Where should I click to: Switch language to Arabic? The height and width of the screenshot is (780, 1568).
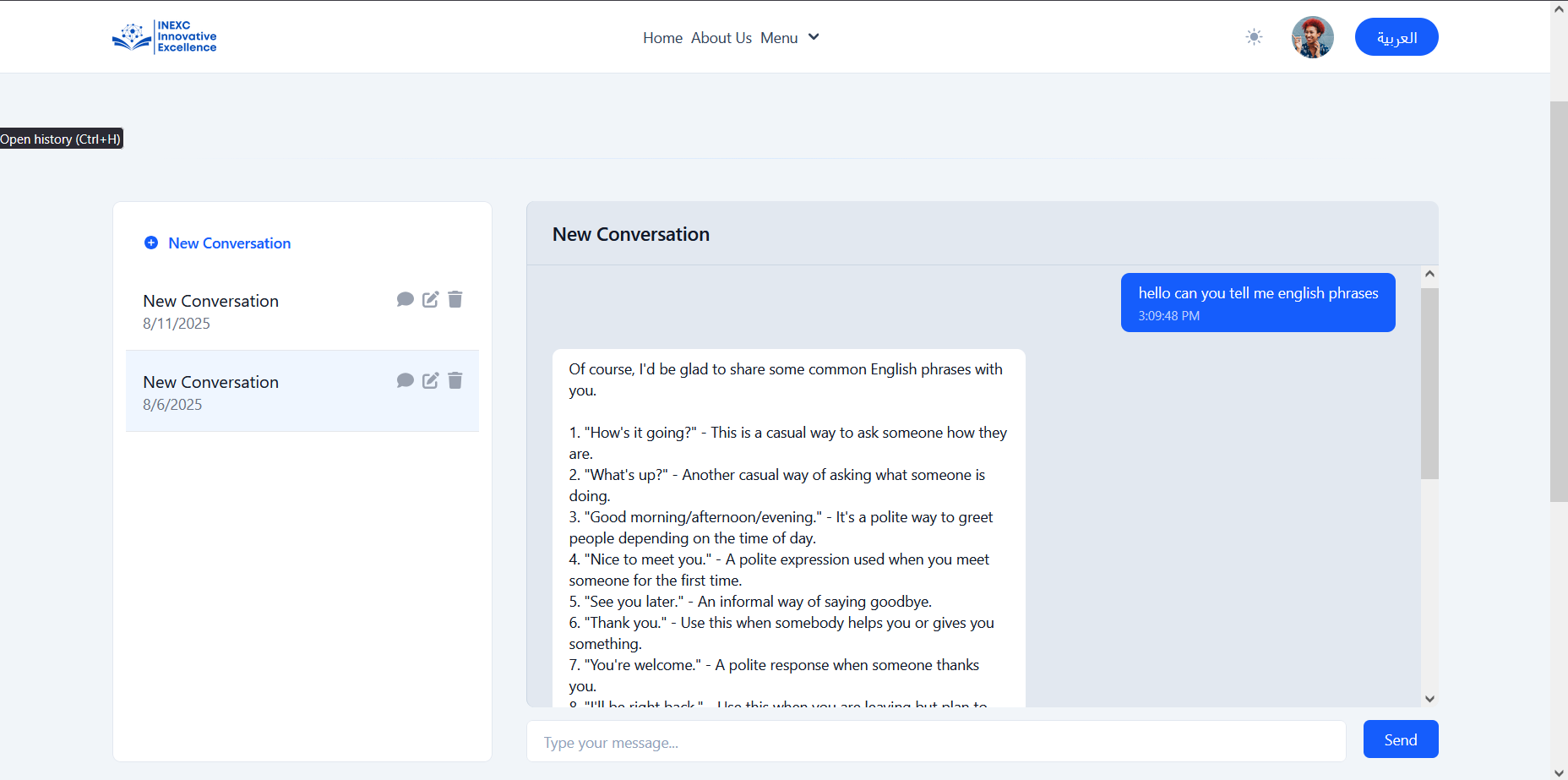(1396, 37)
